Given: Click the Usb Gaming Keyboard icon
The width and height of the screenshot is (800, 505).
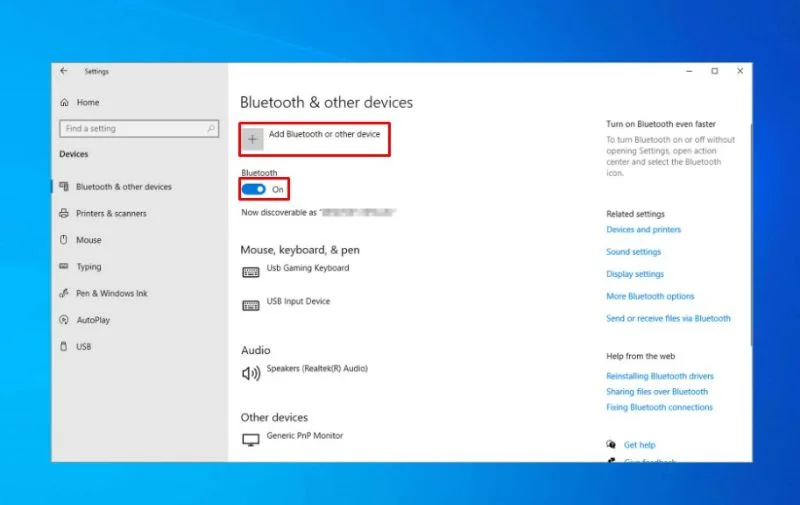Looking at the screenshot, I should pos(251,272).
